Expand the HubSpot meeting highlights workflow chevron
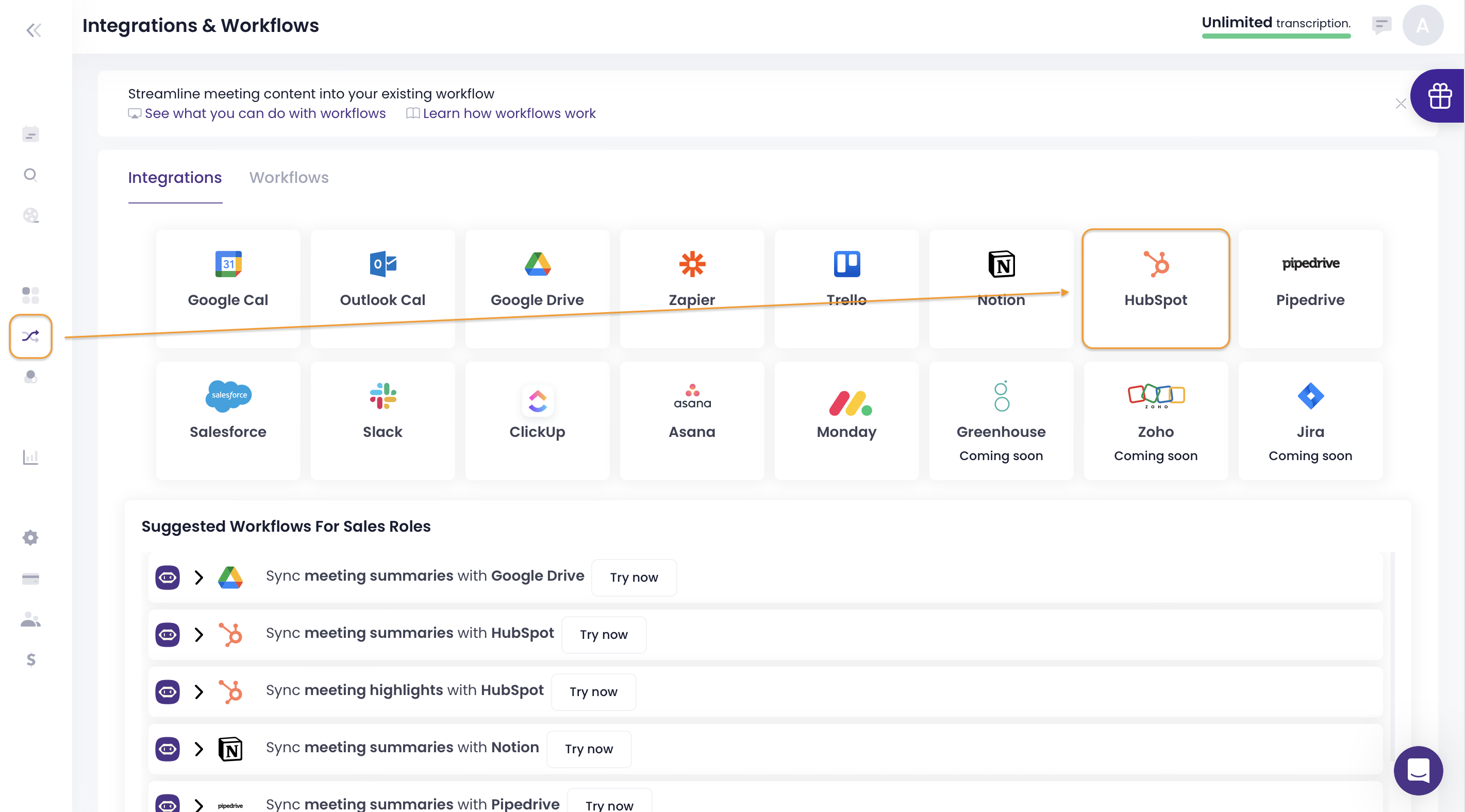Image resolution: width=1465 pixels, height=812 pixels. point(198,691)
